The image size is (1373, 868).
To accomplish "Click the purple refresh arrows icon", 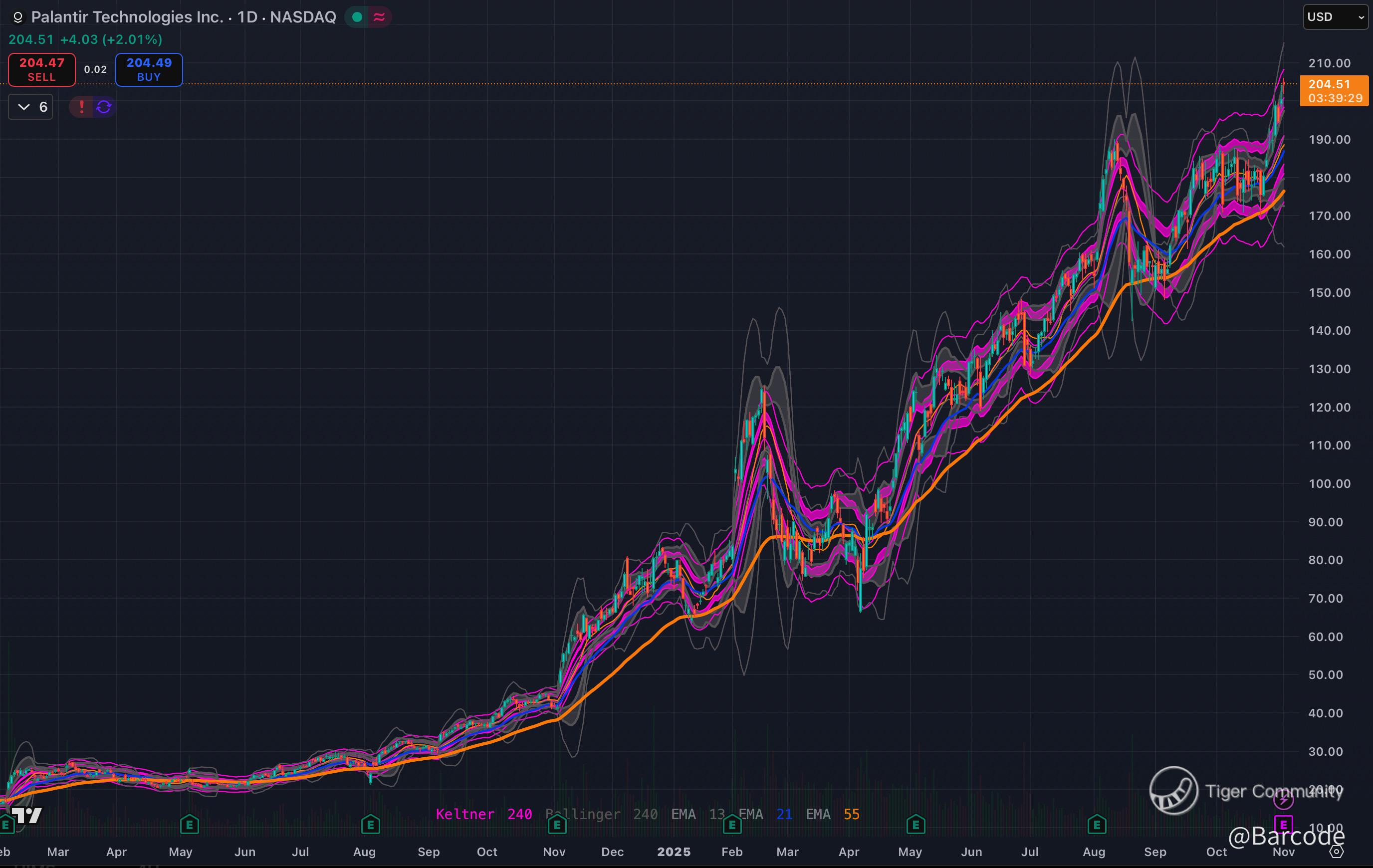I will 104,107.
